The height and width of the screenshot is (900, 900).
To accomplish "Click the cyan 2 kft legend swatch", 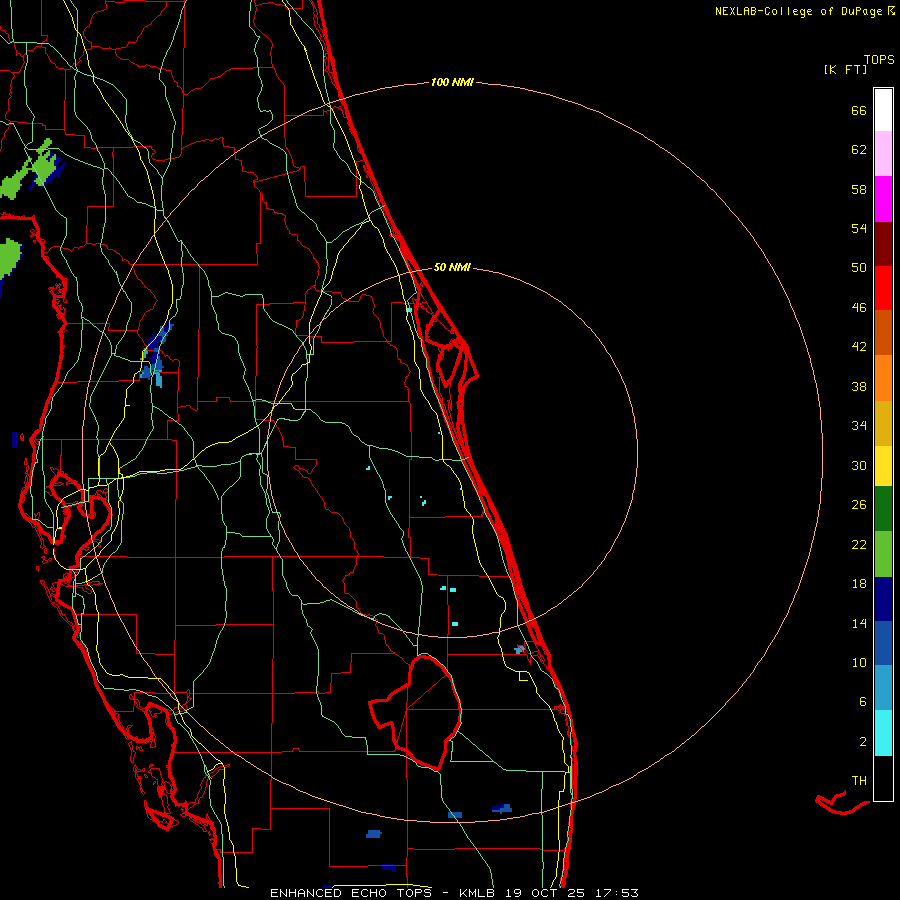I will coord(883,733).
